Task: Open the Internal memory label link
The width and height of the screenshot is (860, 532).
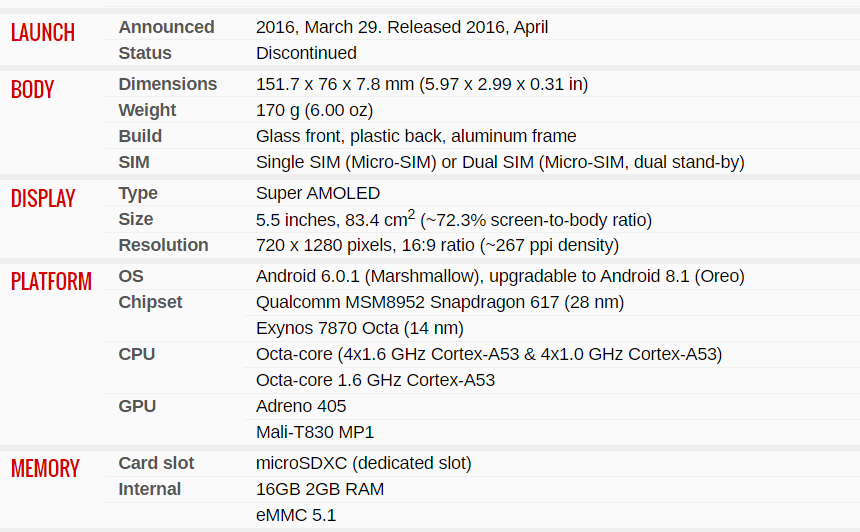Action: 150,489
